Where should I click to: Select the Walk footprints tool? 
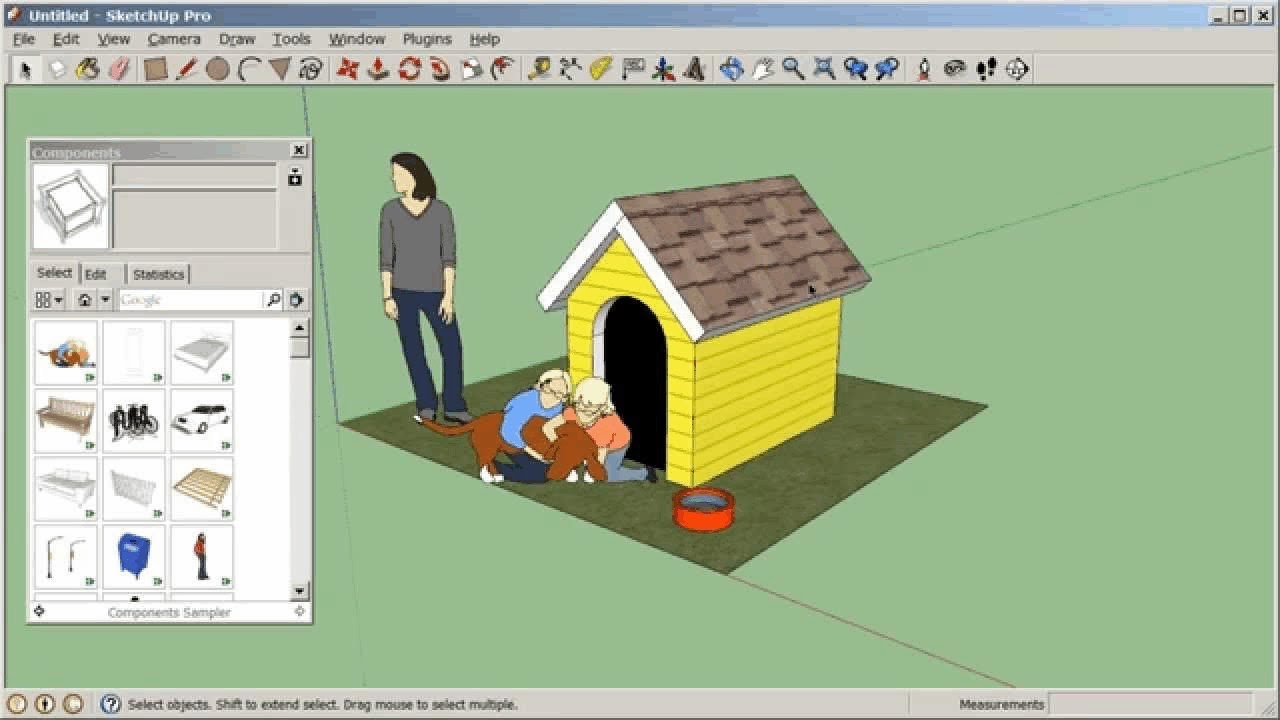click(x=986, y=69)
